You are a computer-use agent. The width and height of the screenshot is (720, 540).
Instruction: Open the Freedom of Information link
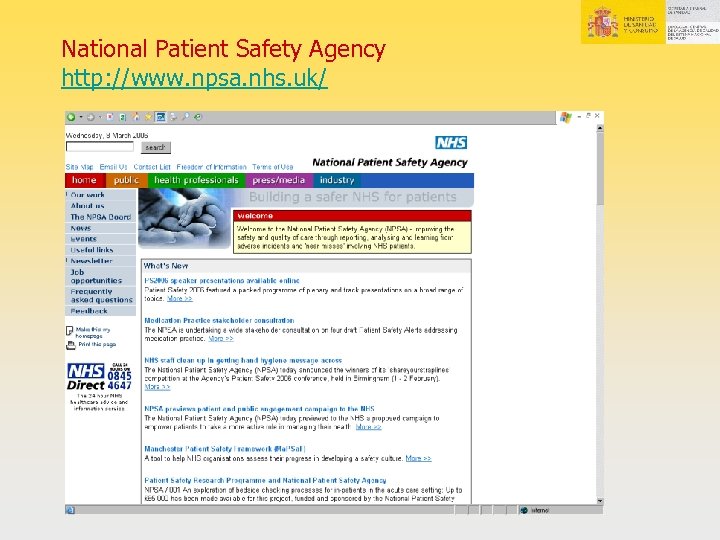212,167
